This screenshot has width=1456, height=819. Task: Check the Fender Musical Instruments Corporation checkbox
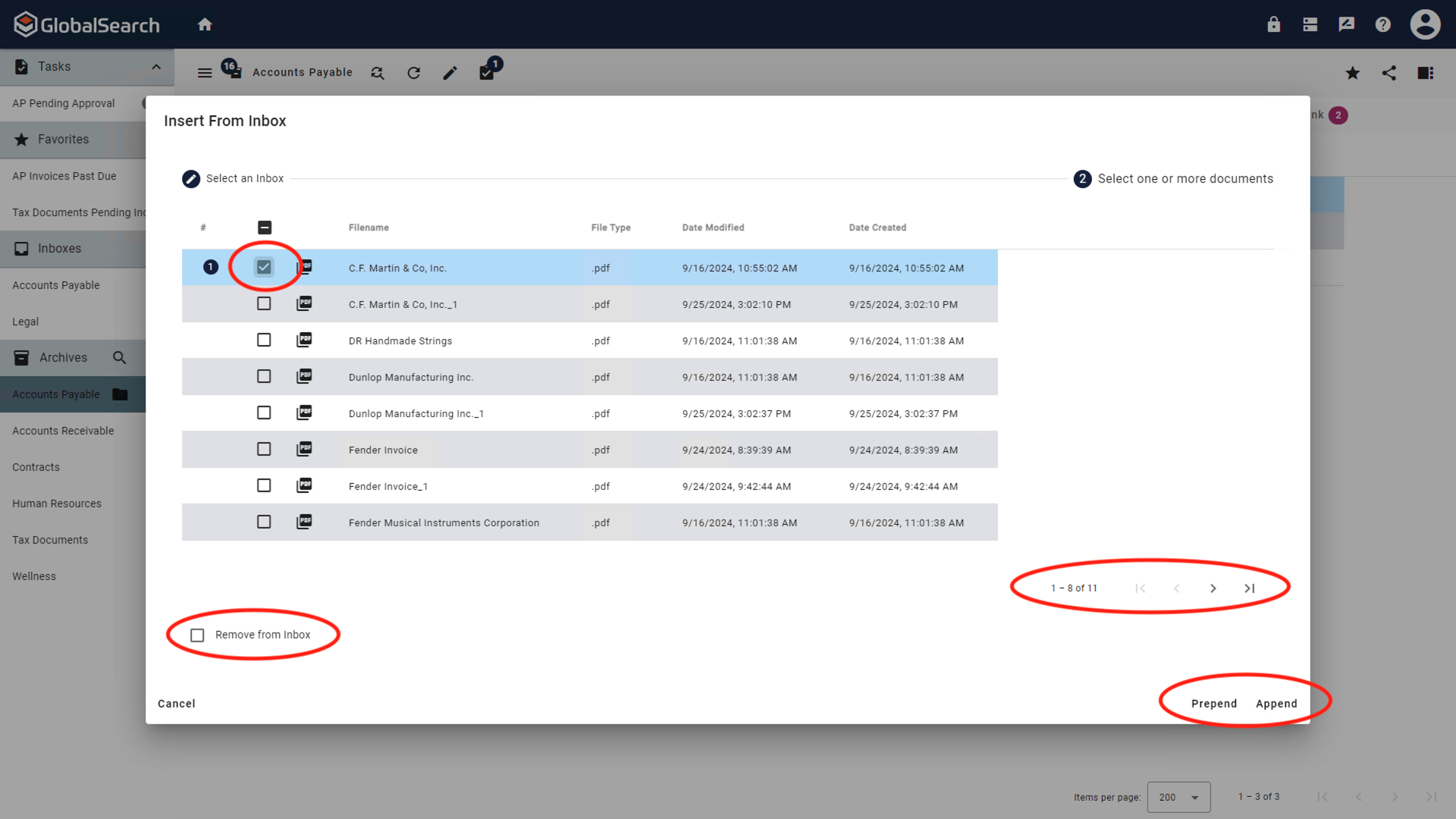click(264, 522)
